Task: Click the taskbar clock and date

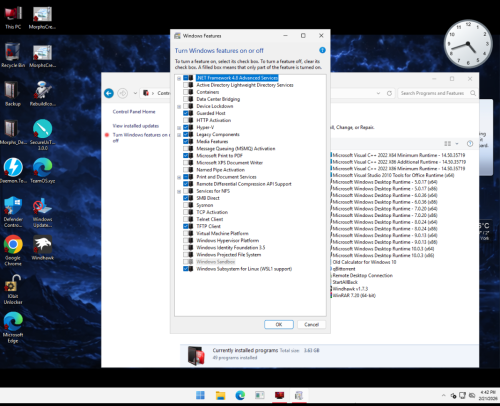Action: tap(488, 395)
